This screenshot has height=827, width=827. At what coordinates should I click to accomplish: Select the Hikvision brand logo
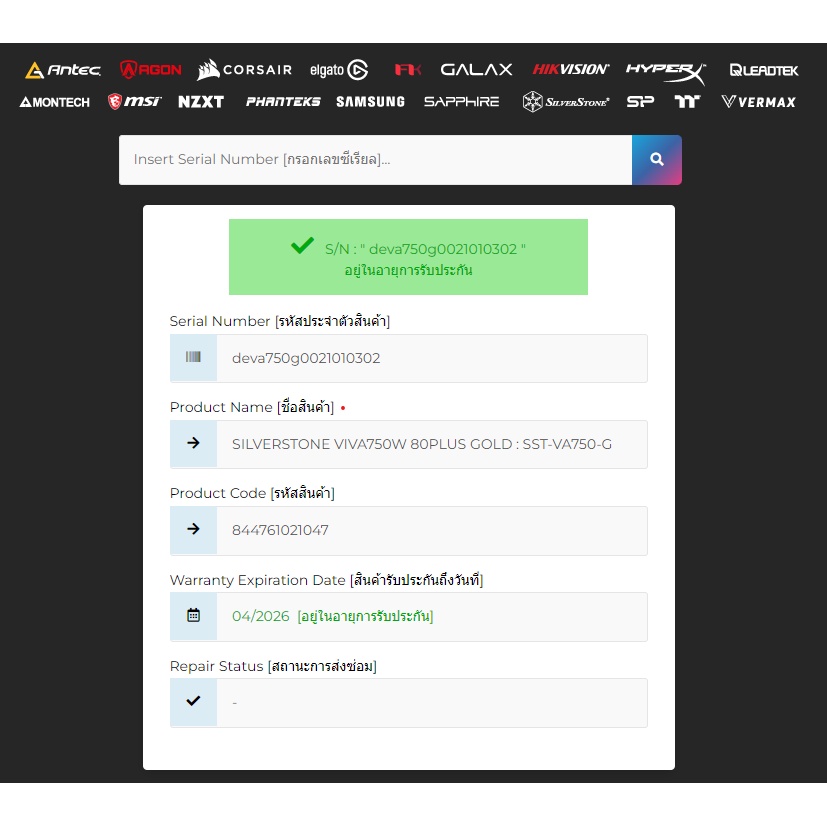click(571, 69)
